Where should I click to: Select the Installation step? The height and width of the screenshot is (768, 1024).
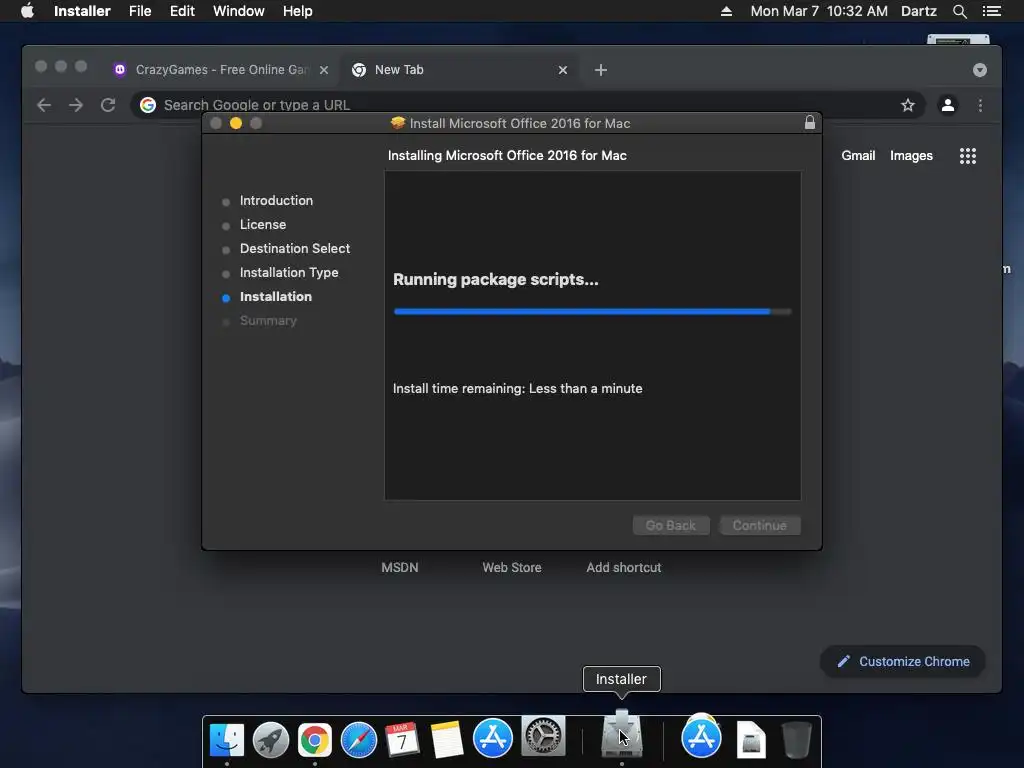276,296
